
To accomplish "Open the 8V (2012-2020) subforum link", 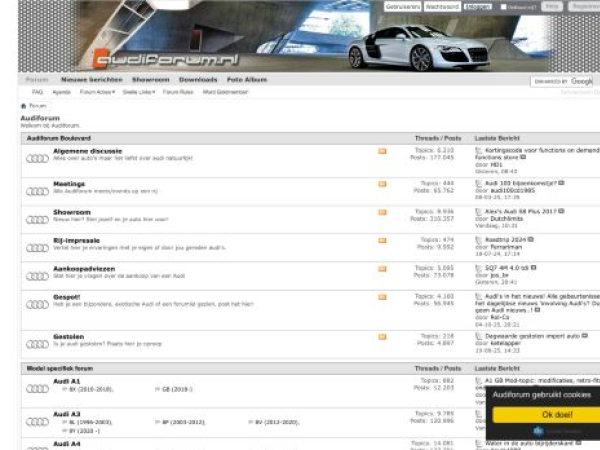I will coord(277,422).
